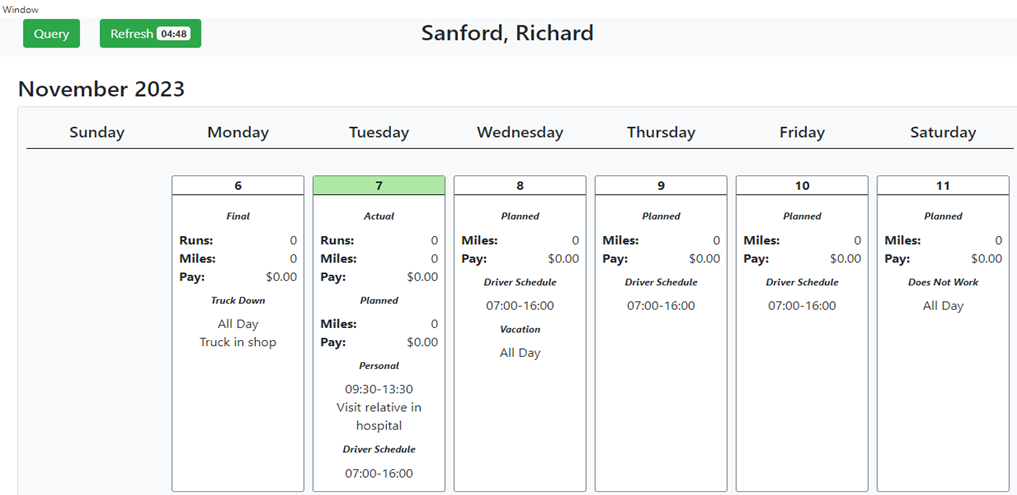Viewport: 1017px width, 495px height.
Task: Open day 10 date header
Action: (802, 186)
